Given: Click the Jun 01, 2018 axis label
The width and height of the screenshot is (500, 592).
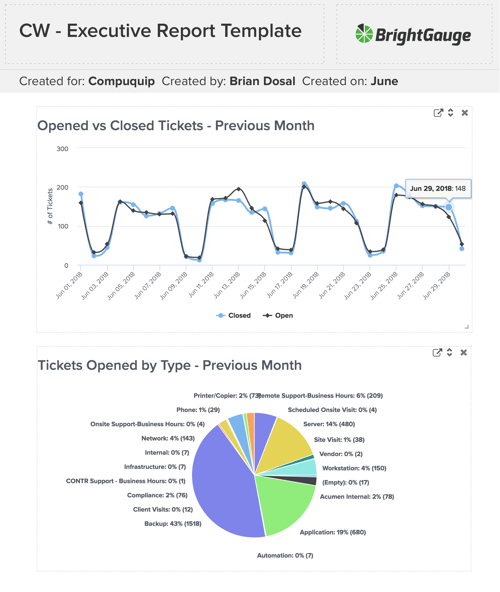Looking at the screenshot, I should [x=69, y=285].
